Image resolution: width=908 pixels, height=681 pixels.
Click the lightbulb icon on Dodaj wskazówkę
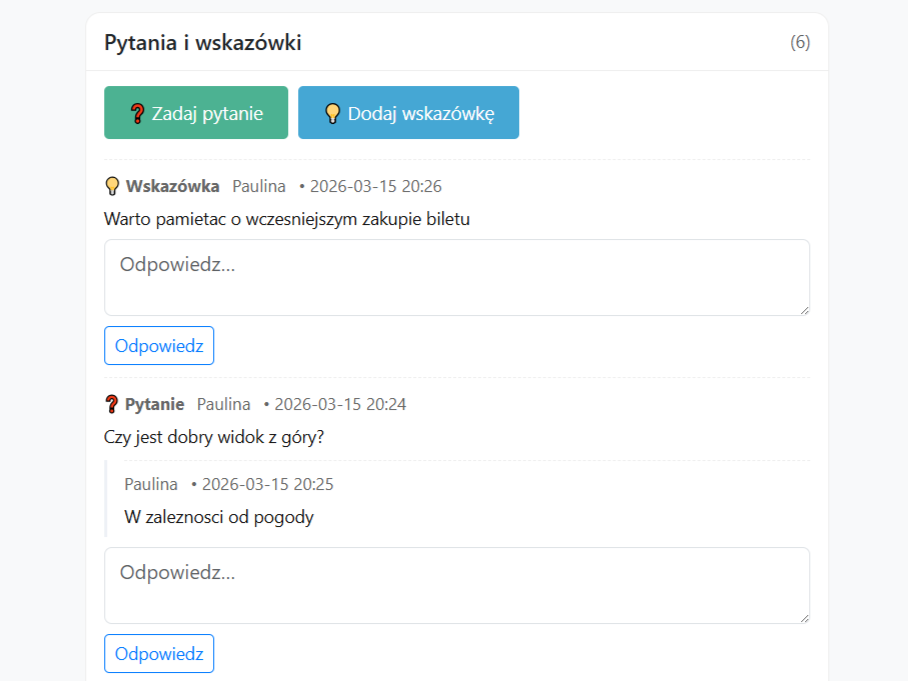click(333, 112)
